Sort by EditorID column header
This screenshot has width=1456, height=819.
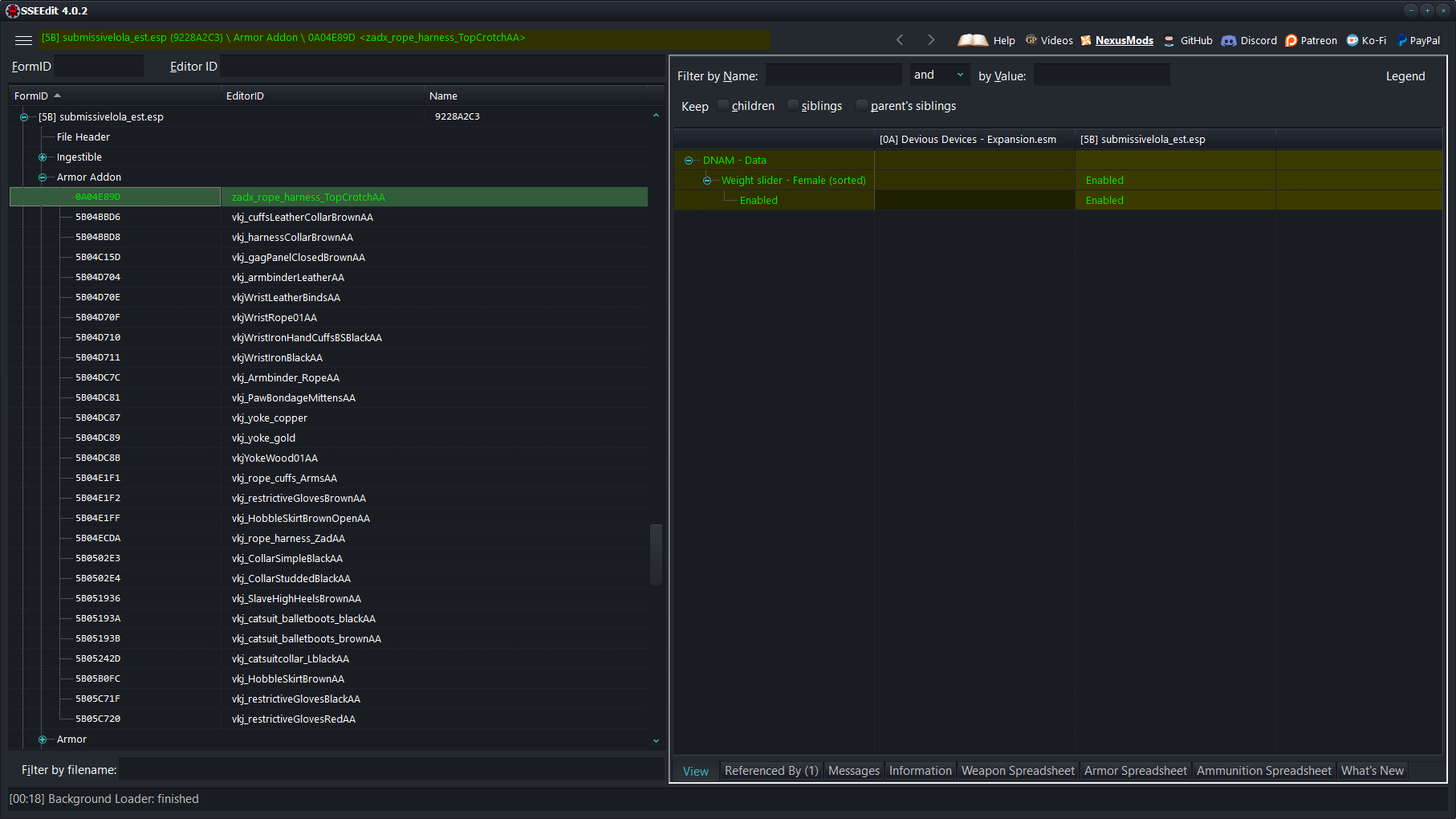(323, 96)
